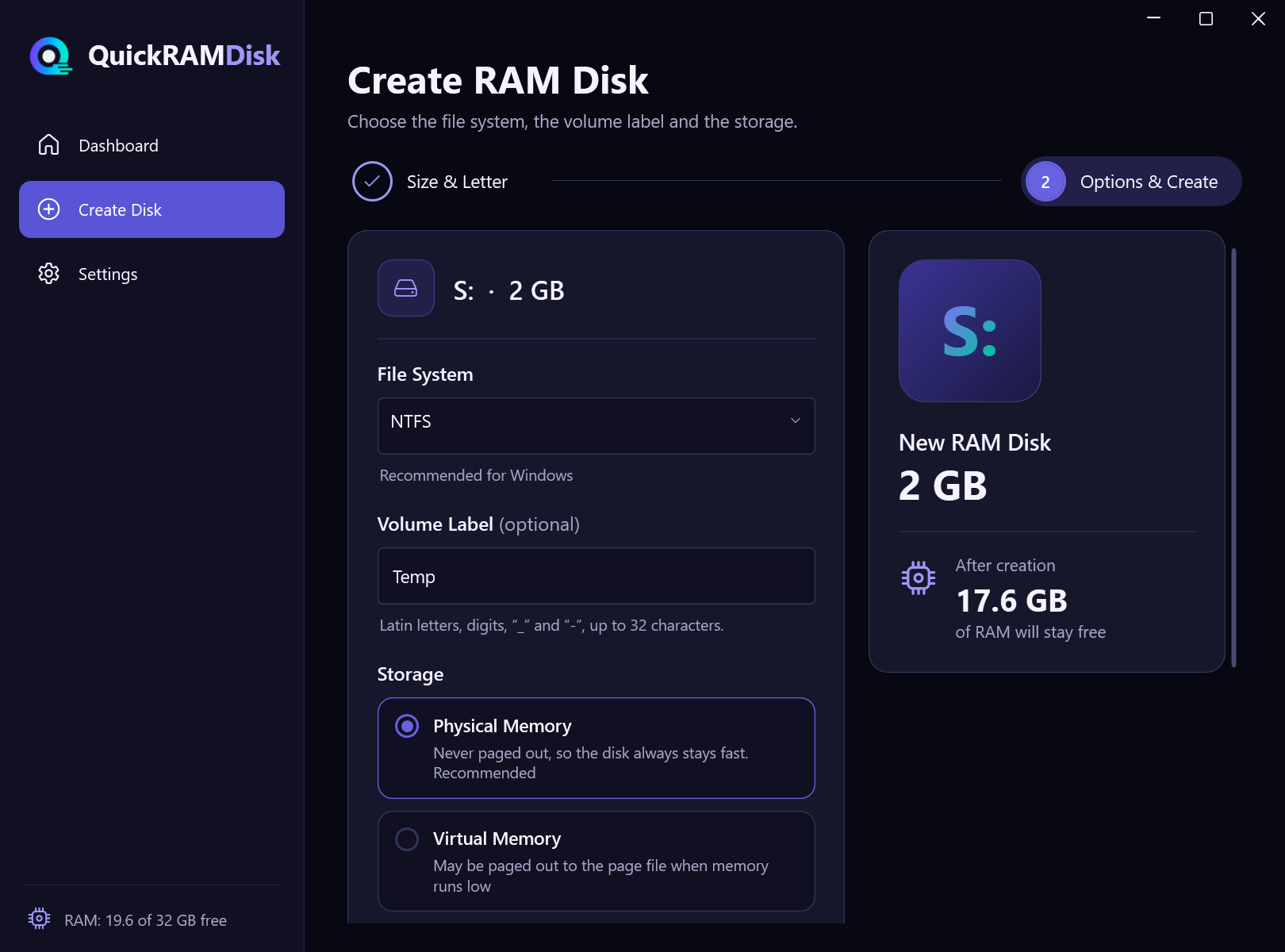1285x952 pixels.
Task: Select the Options & Create step
Action: click(1131, 182)
